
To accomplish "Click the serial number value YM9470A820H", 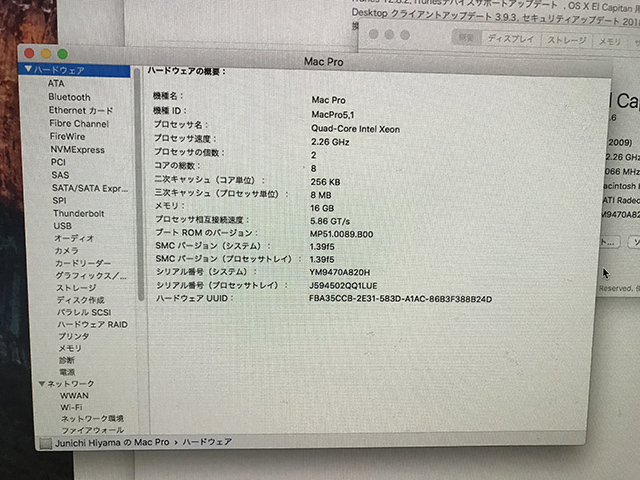I will tap(340, 273).
